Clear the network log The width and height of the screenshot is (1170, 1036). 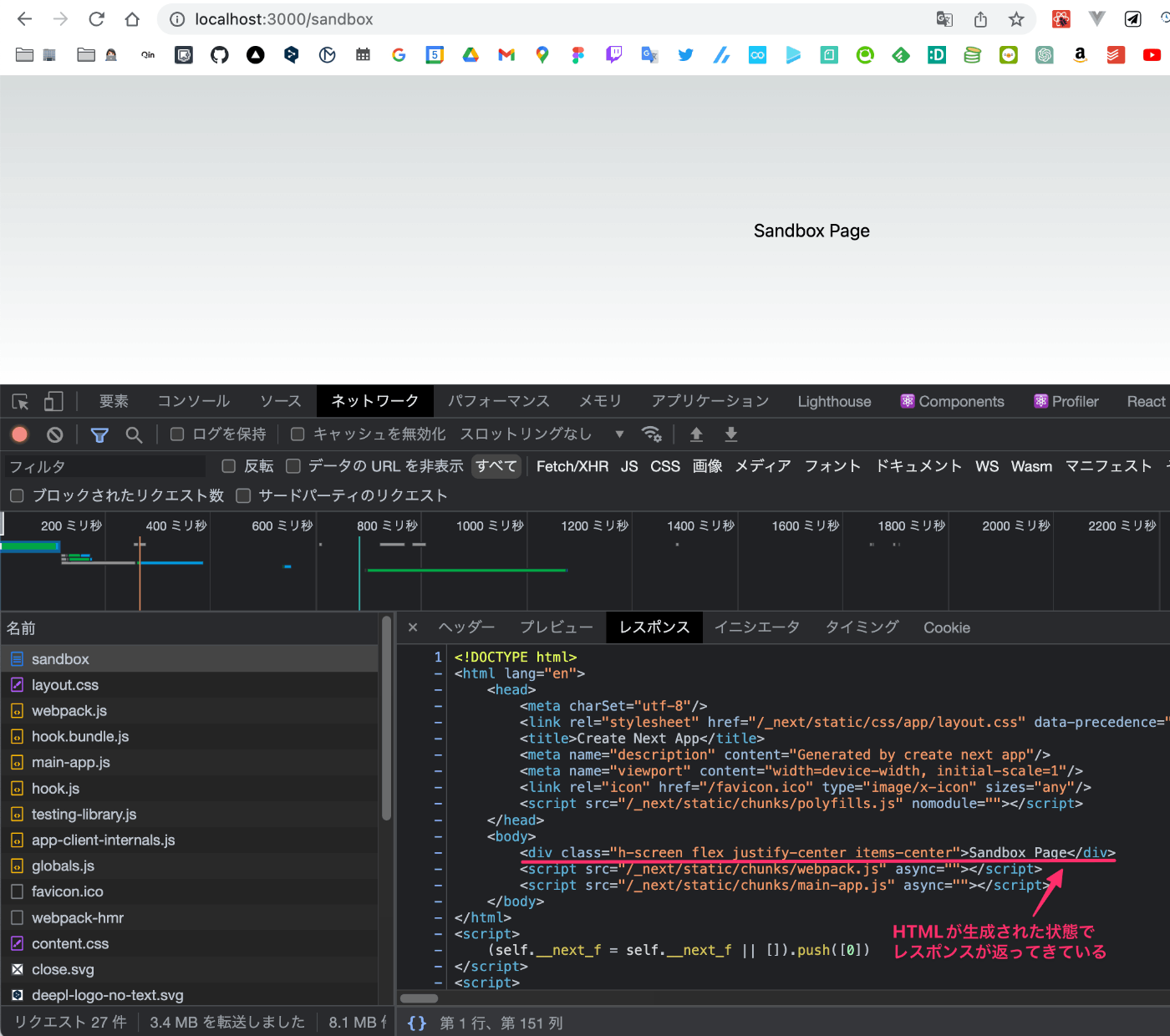pos(55,434)
